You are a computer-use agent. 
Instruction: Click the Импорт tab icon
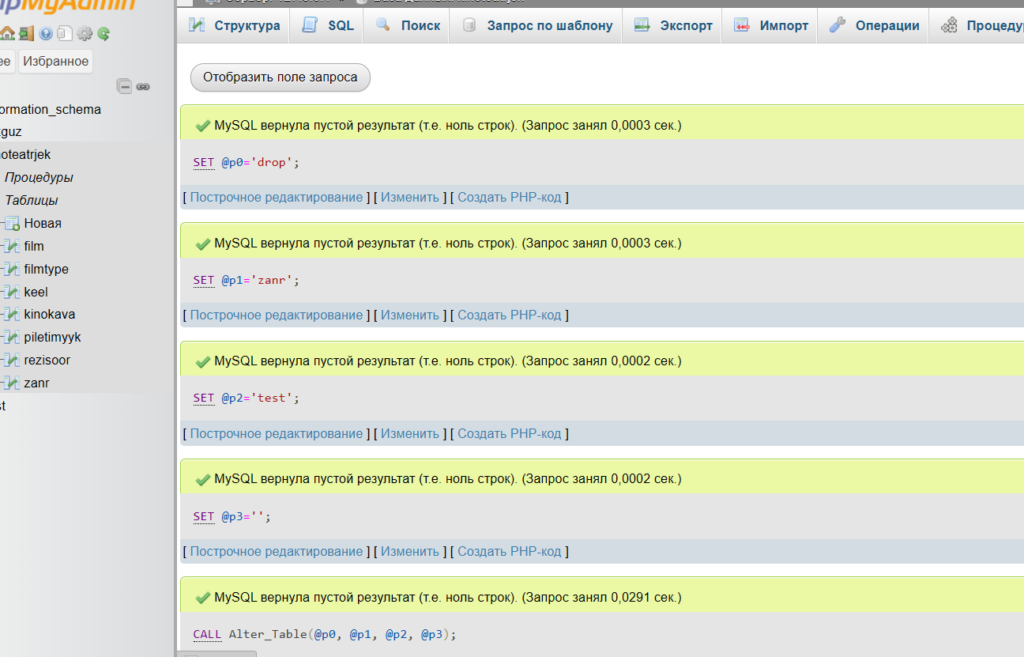(x=742, y=25)
